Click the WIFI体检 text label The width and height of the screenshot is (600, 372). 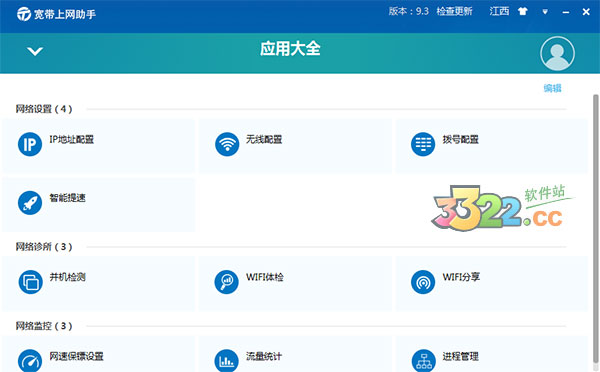coord(265,277)
